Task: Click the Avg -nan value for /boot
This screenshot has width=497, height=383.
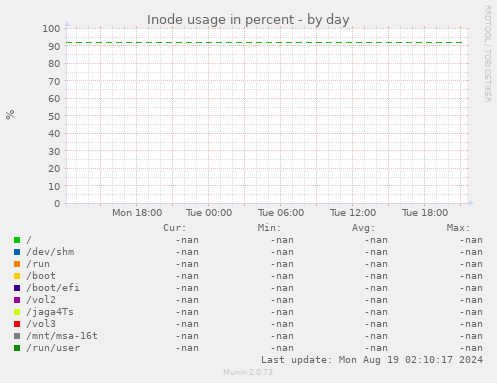Action: click(376, 276)
